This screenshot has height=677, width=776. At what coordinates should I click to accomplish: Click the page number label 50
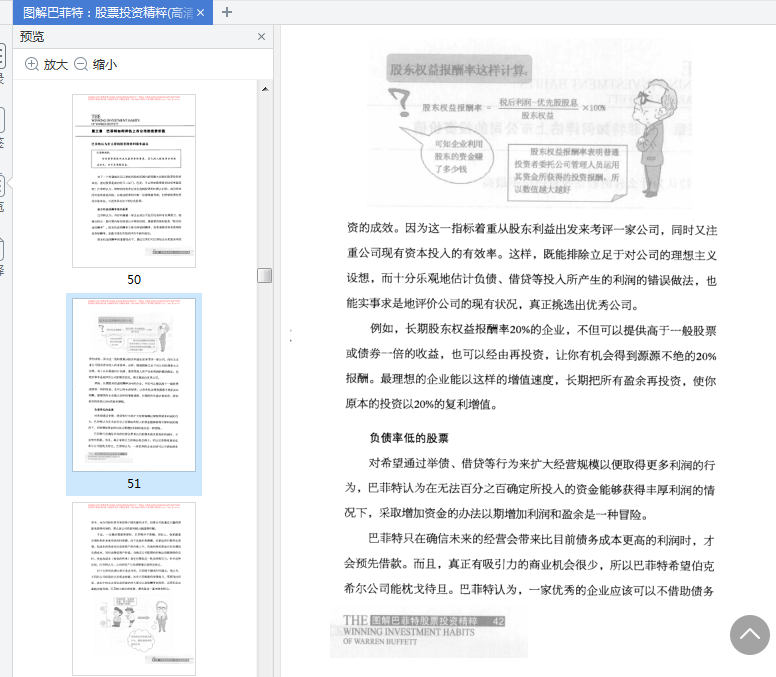134,280
